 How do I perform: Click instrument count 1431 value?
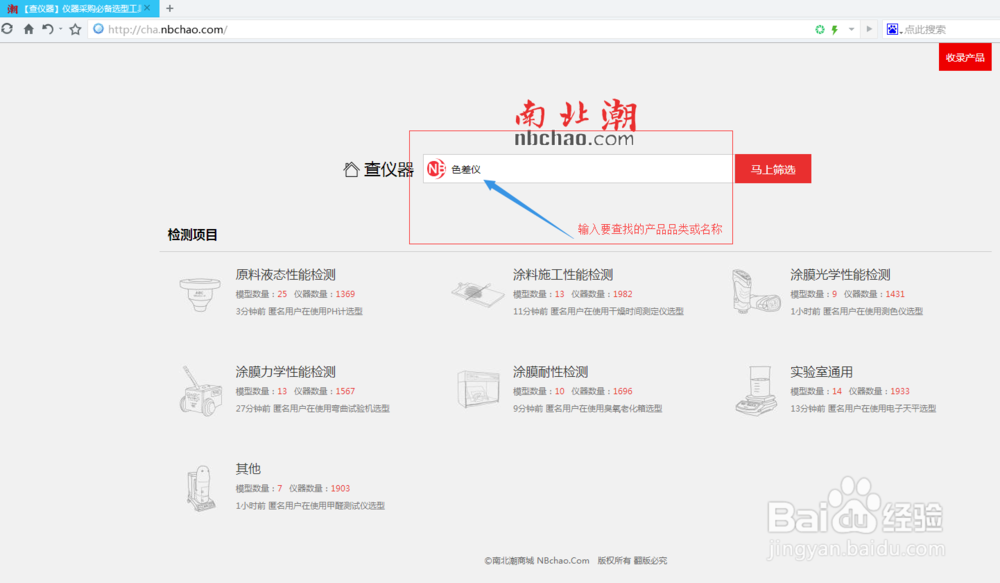point(895,294)
